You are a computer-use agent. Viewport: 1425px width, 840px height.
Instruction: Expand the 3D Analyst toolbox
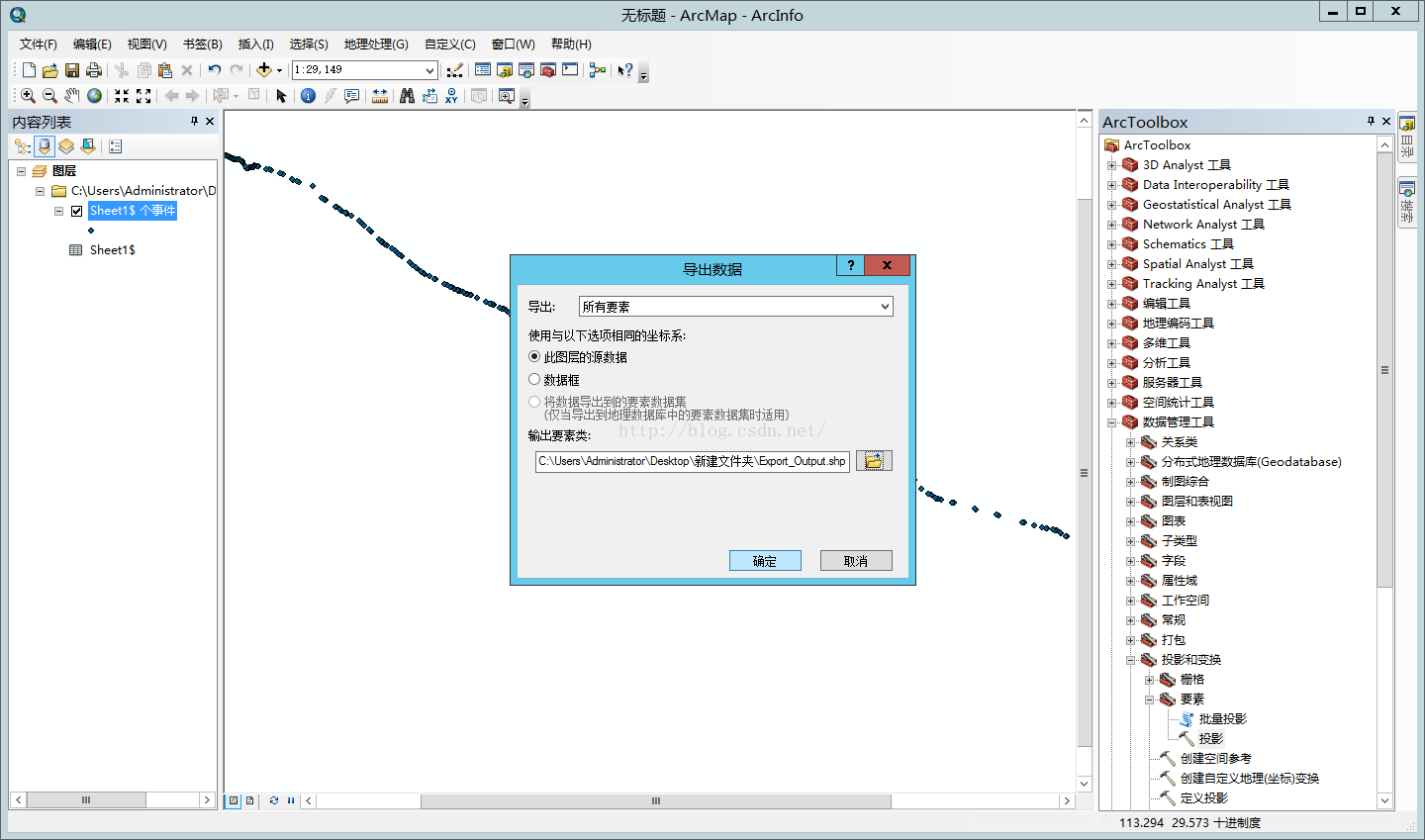point(1111,165)
